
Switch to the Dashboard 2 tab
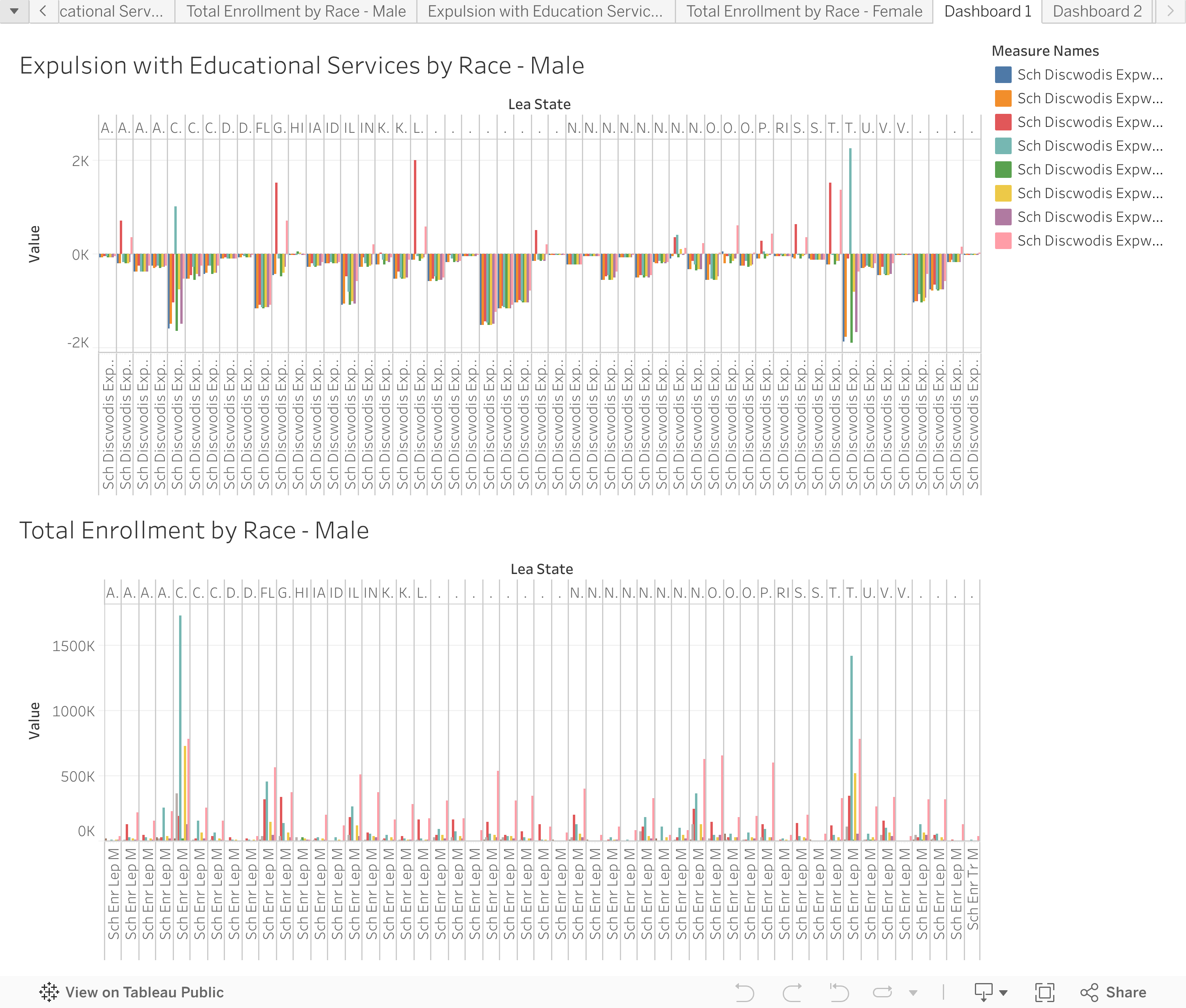click(1097, 11)
